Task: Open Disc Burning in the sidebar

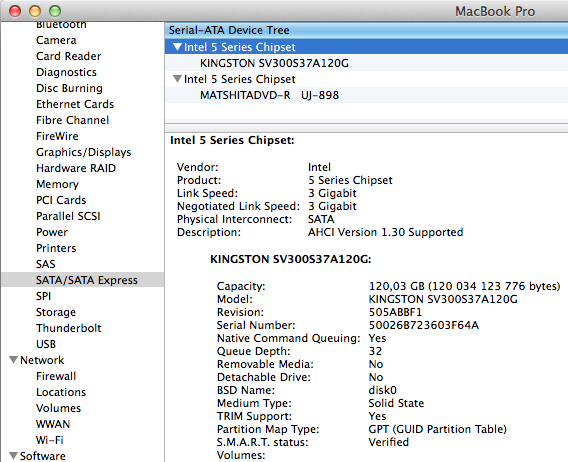Action: [x=69, y=88]
